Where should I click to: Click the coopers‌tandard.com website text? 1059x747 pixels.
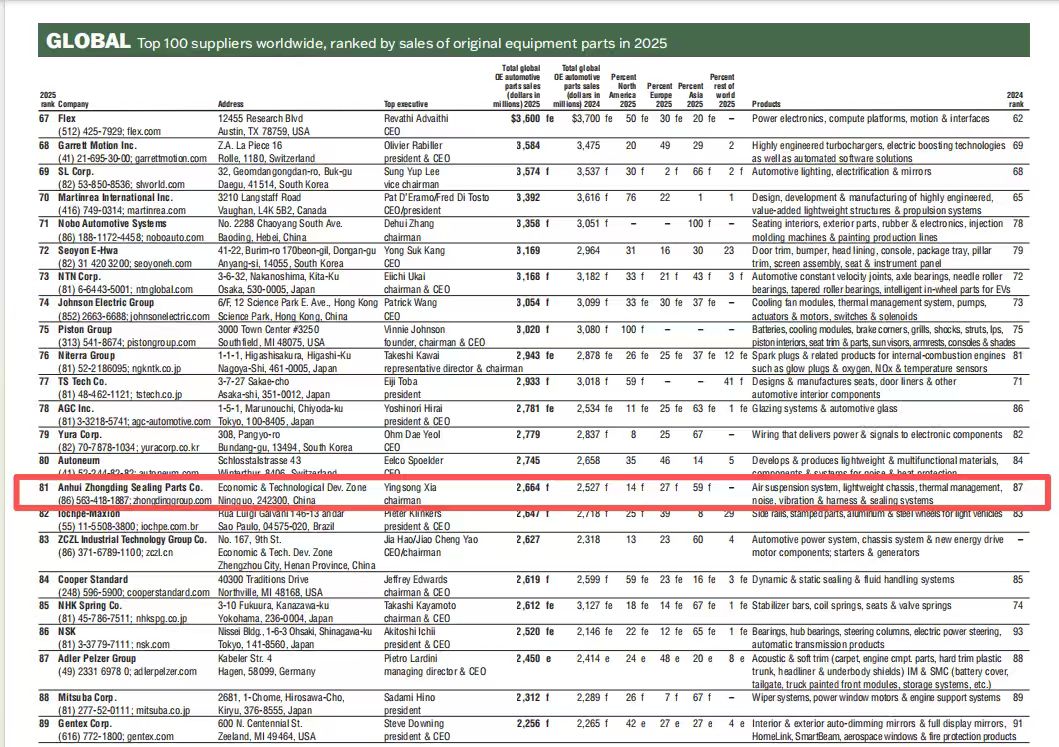pyautogui.click(x=168, y=592)
